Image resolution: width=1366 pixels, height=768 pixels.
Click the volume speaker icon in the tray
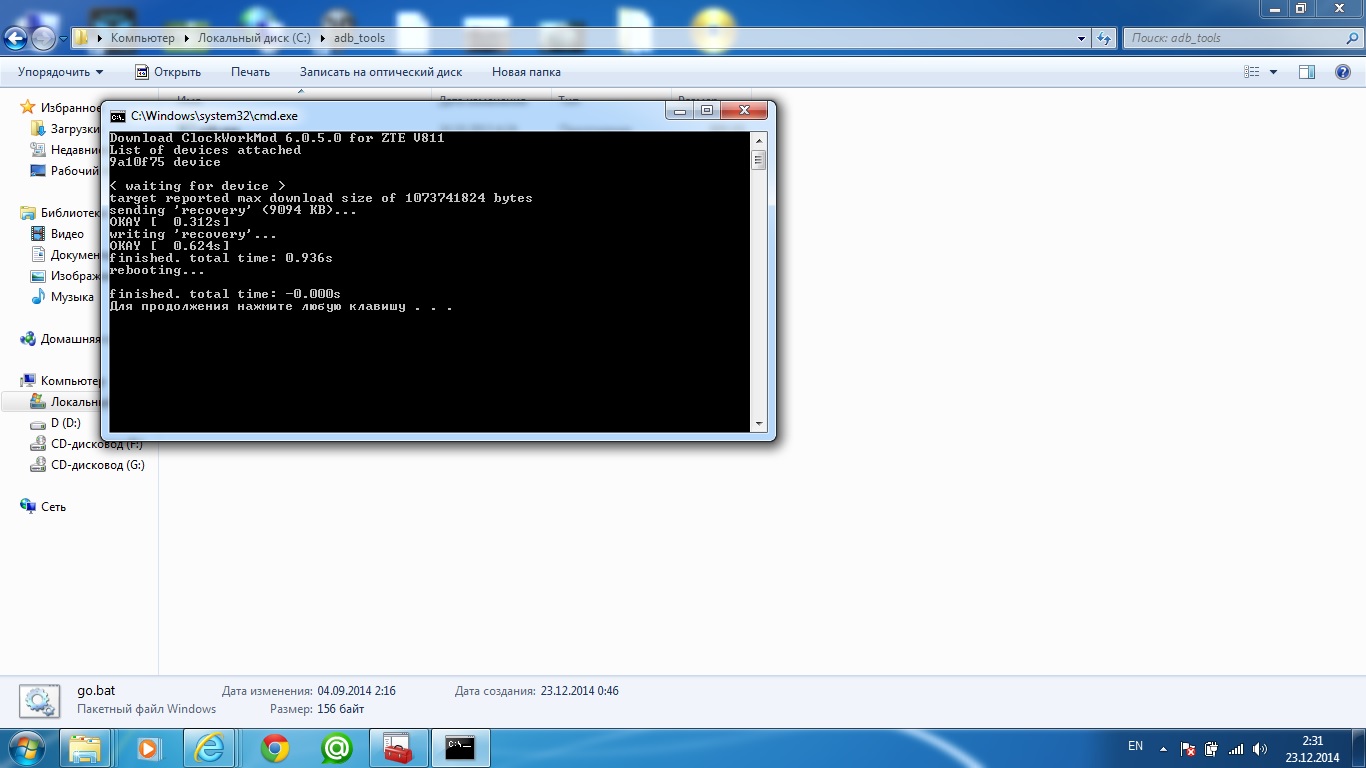1259,749
